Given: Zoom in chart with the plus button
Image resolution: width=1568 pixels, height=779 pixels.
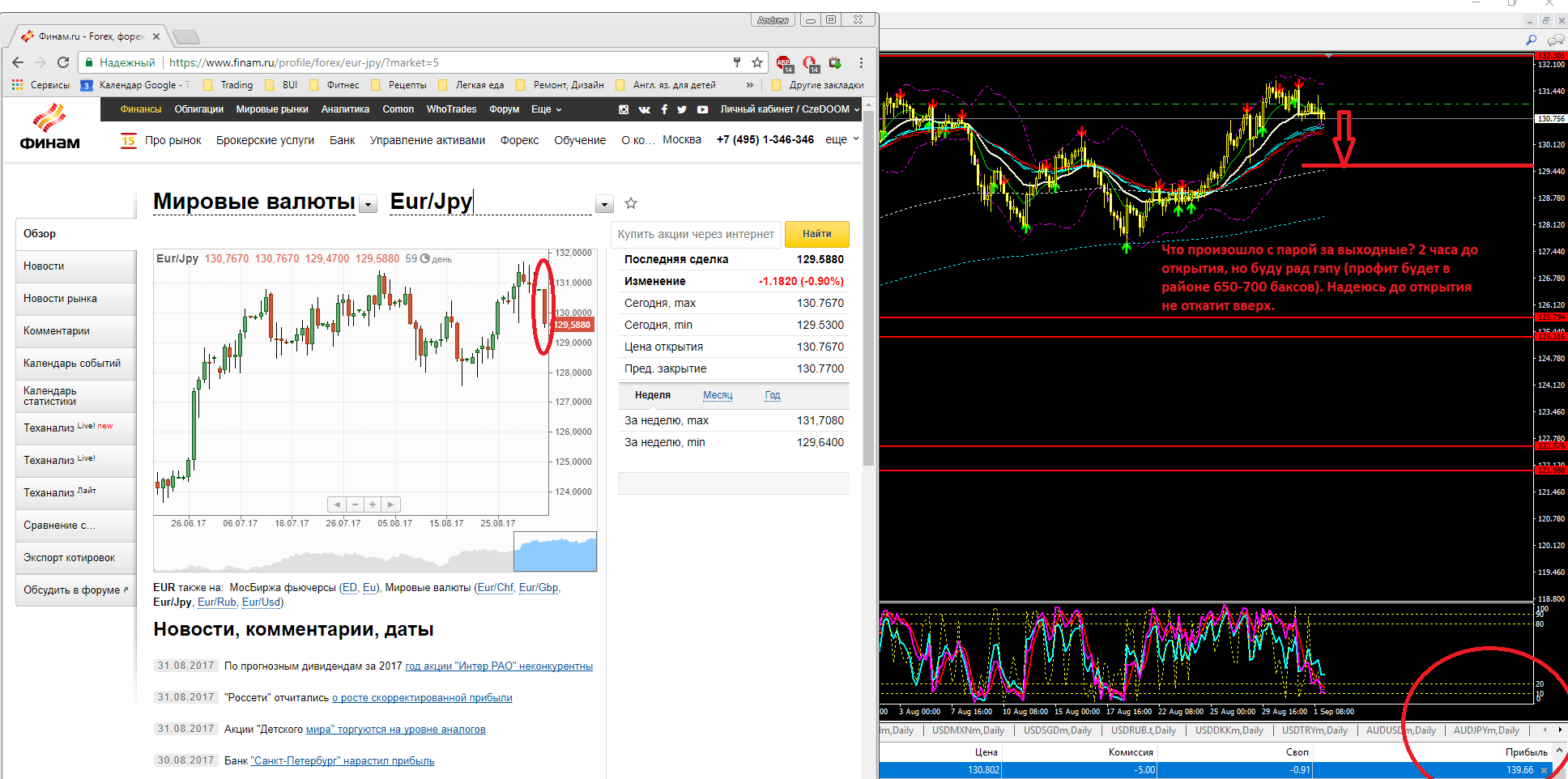Looking at the screenshot, I should (373, 504).
